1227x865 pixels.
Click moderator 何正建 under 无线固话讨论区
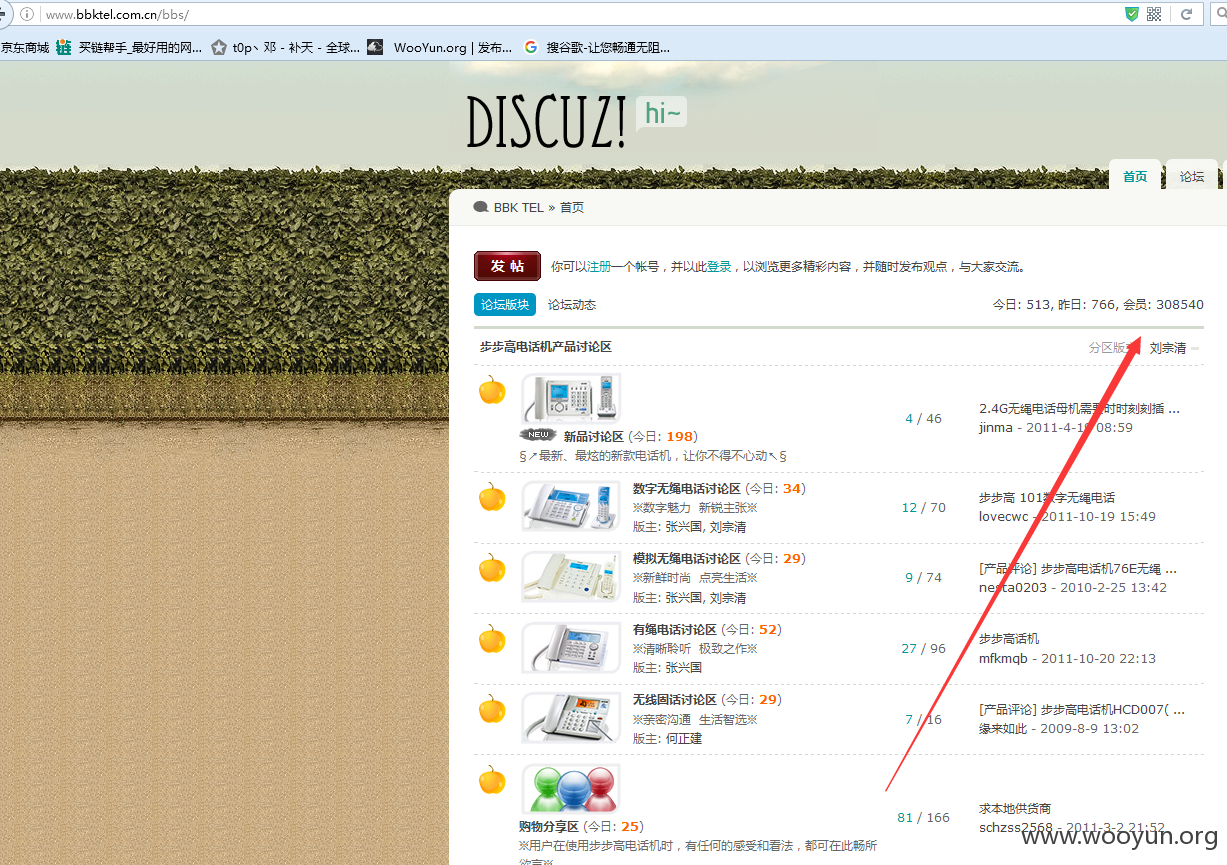click(684, 739)
